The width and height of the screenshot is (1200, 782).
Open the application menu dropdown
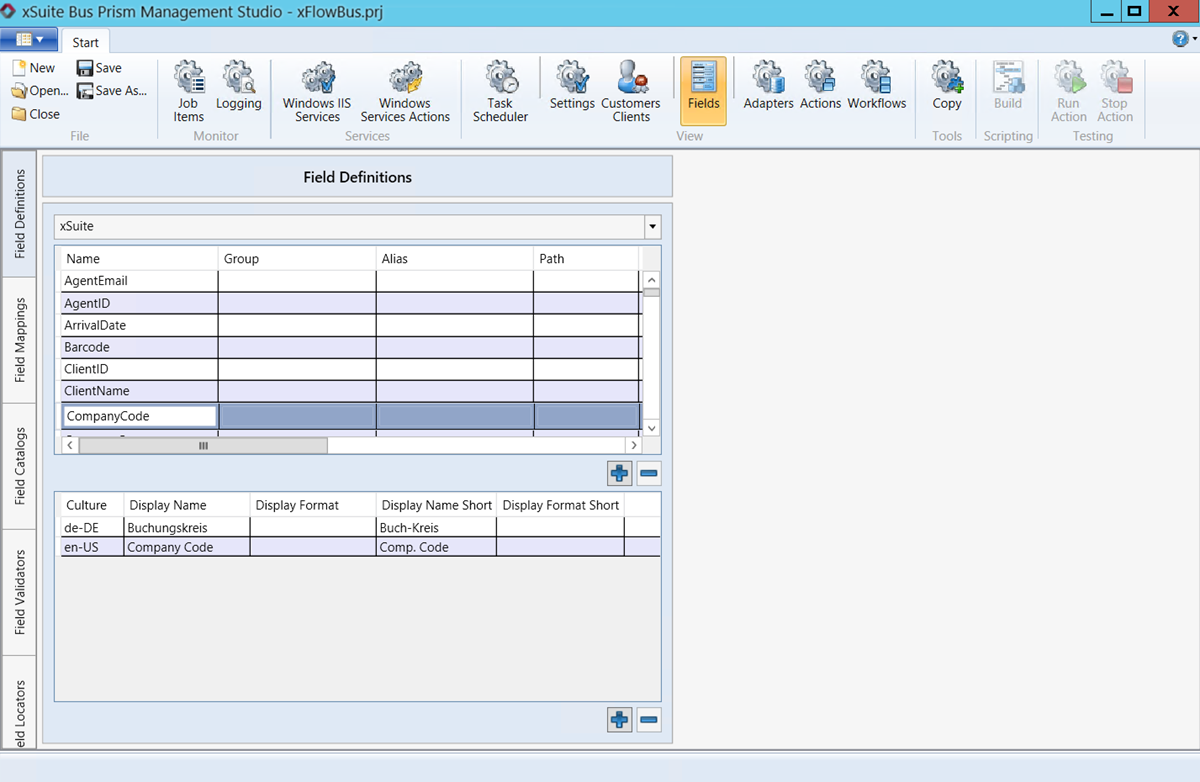pos(29,40)
